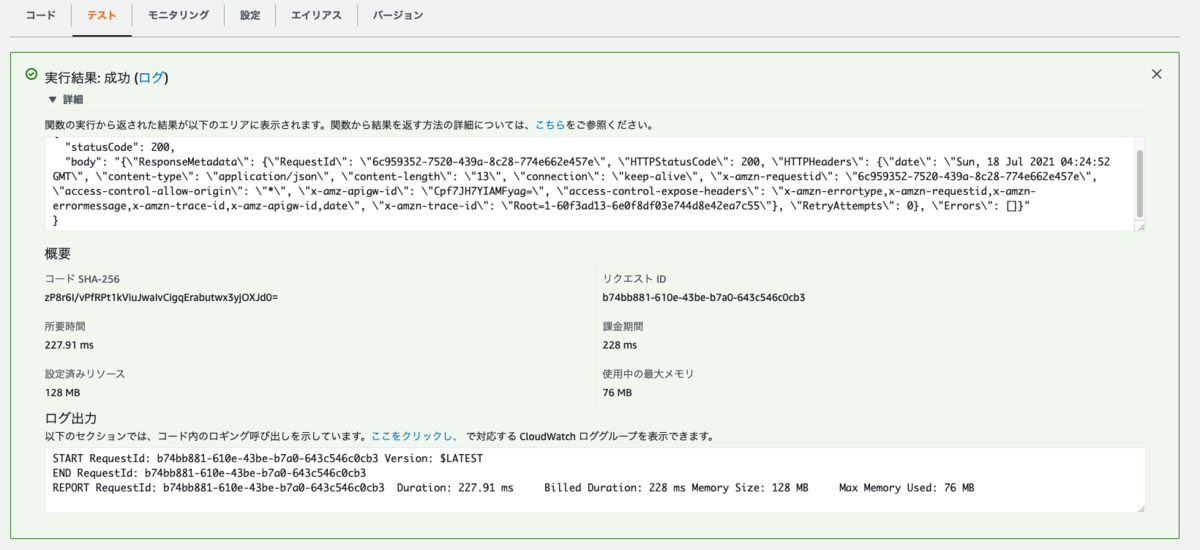Viewport: 1200px width, 550px height.
Task: Click the REPORT RequestId log line
Action: 513,488
